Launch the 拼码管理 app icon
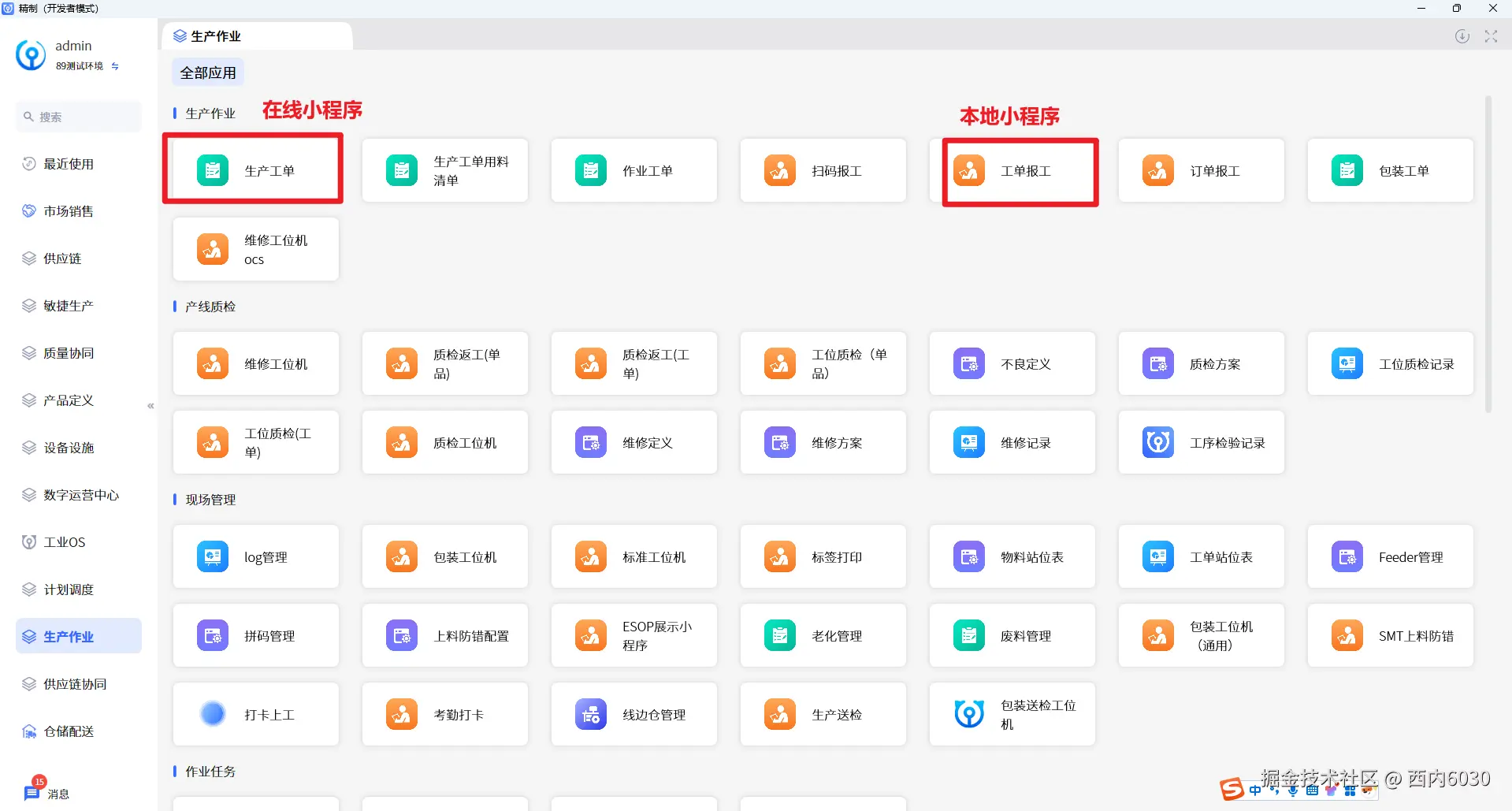 pyautogui.click(x=213, y=635)
